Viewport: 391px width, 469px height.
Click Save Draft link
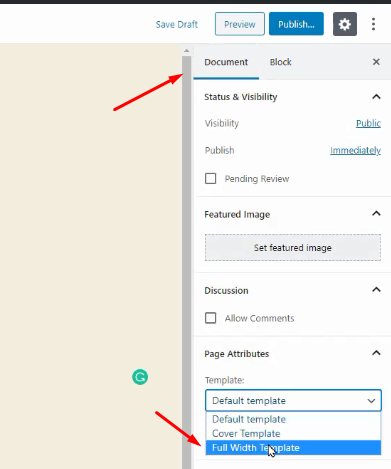coord(177,24)
